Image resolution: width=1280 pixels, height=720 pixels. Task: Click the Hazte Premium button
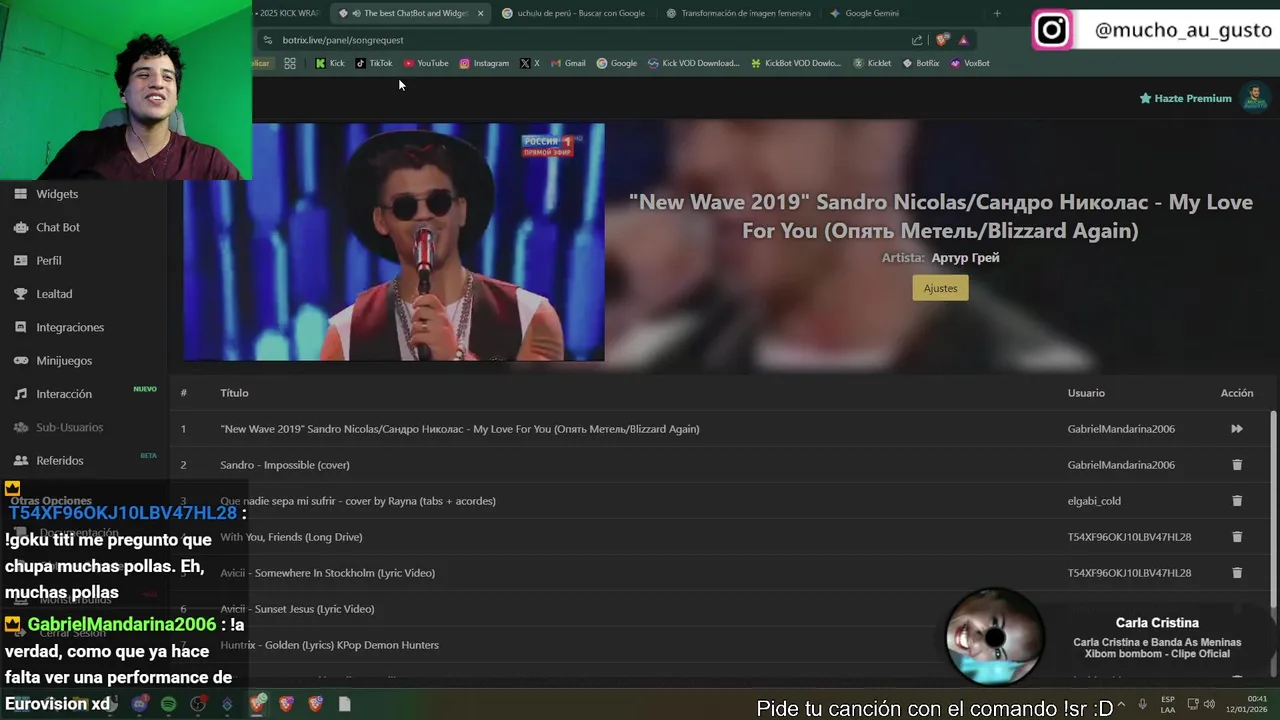[x=1185, y=98]
